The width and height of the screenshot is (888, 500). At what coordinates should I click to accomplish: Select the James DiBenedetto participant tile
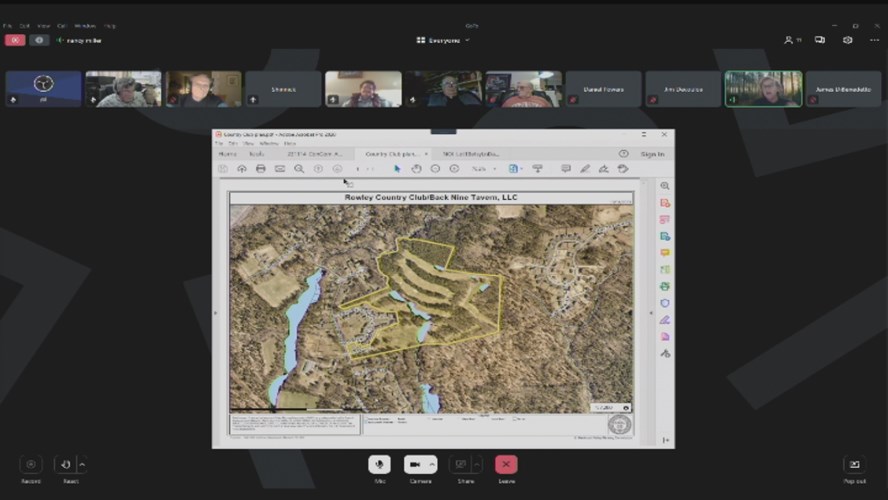843,89
